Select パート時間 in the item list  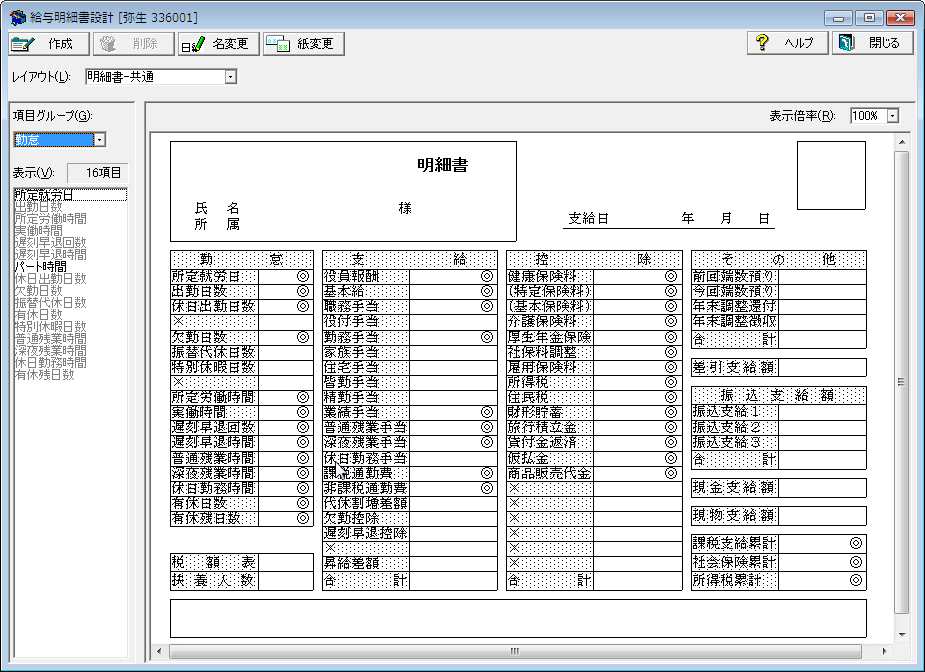[41, 267]
